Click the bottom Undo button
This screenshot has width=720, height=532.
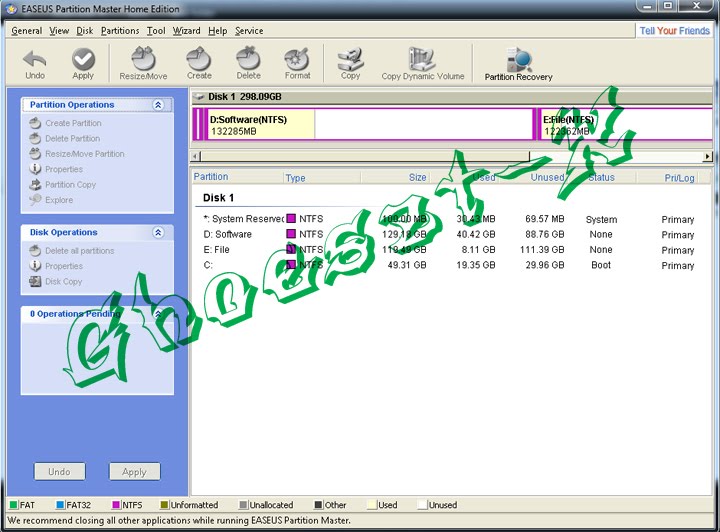click(x=60, y=471)
